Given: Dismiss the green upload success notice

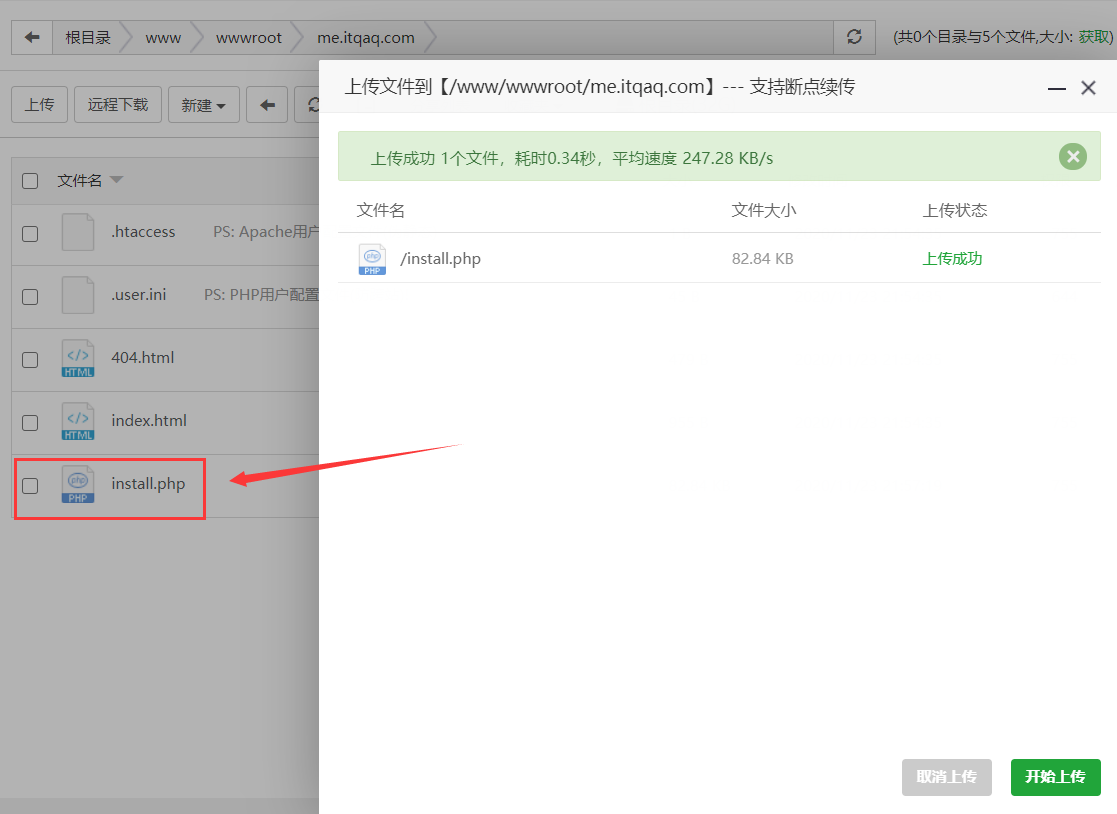Looking at the screenshot, I should point(1072,157).
